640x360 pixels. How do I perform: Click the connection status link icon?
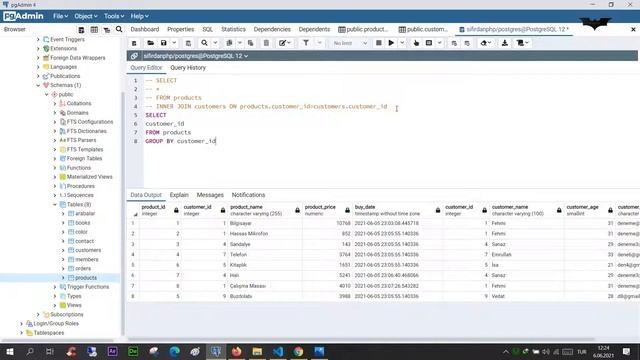(134, 56)
